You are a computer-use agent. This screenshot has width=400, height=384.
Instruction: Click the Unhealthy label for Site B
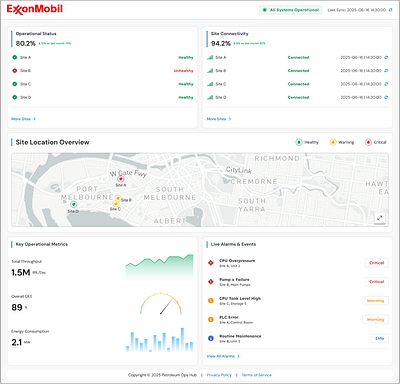point(183,71)
